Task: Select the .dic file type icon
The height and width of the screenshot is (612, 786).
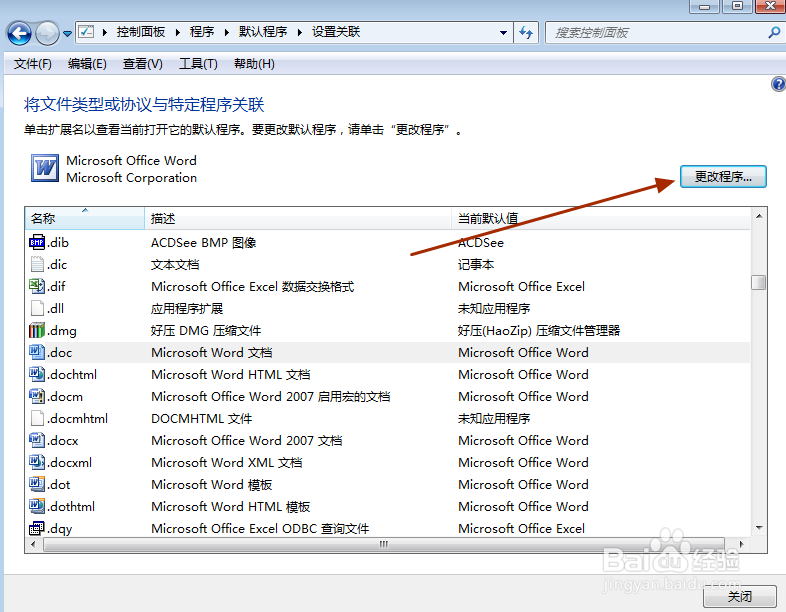Action: 37,264
